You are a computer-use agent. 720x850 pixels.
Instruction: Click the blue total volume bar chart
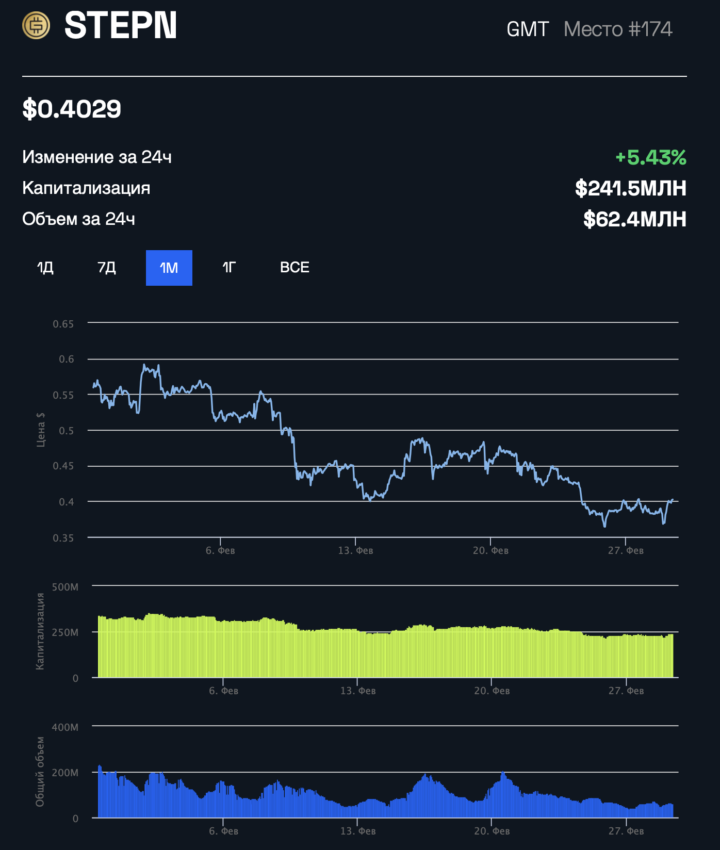tap(385, 794)
